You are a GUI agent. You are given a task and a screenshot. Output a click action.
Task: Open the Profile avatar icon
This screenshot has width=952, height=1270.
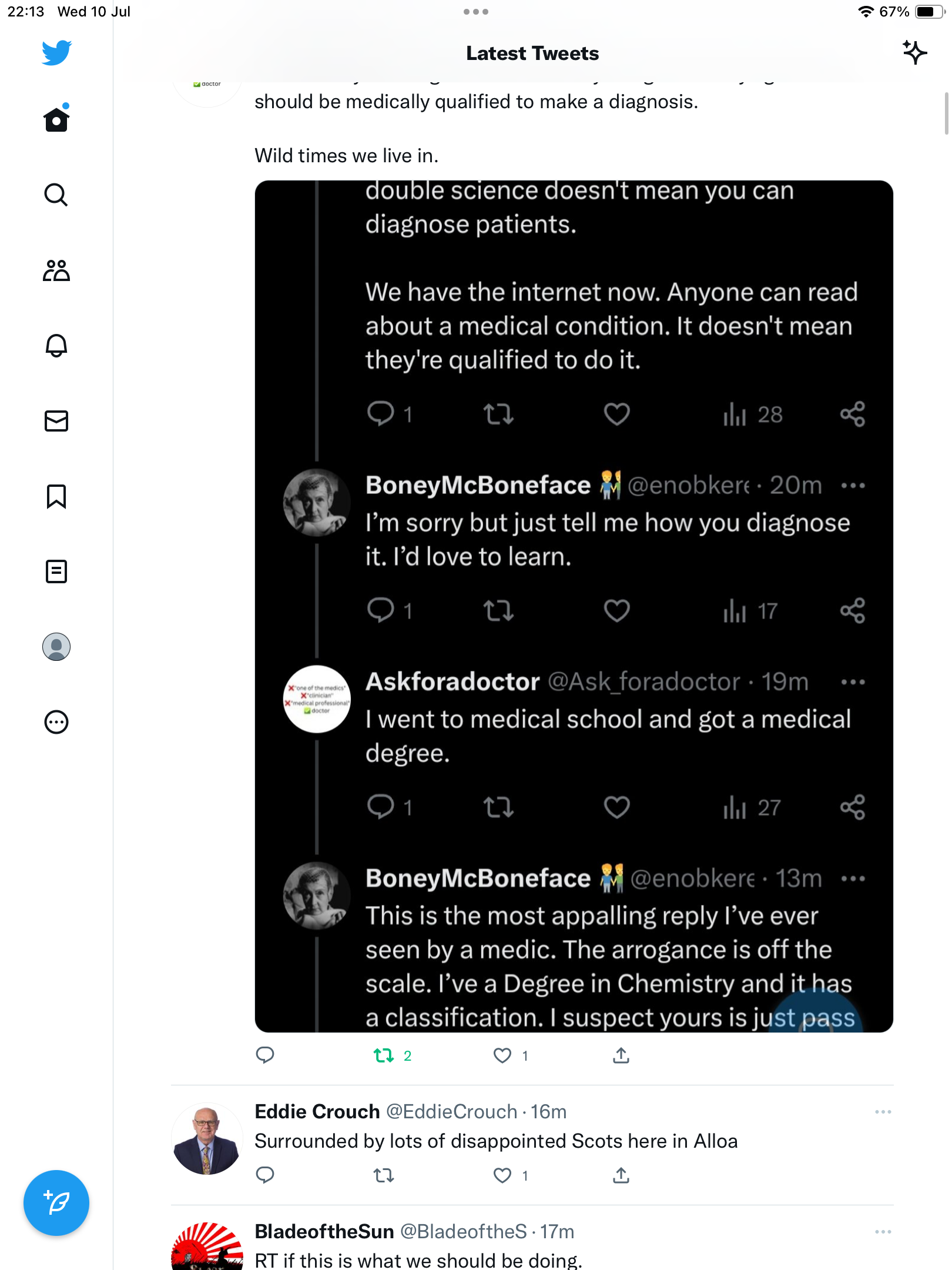click(x=56, y=647)
